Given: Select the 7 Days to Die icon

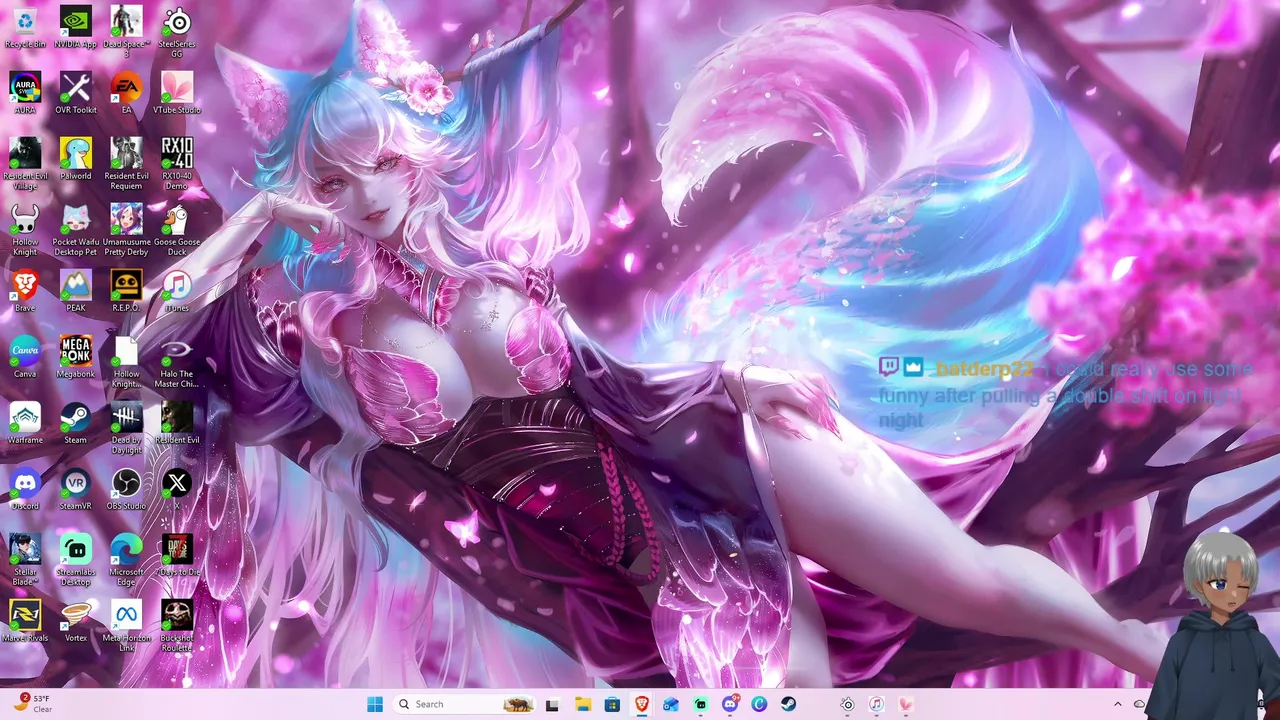Looking at the screenshot, I should 177,555.
